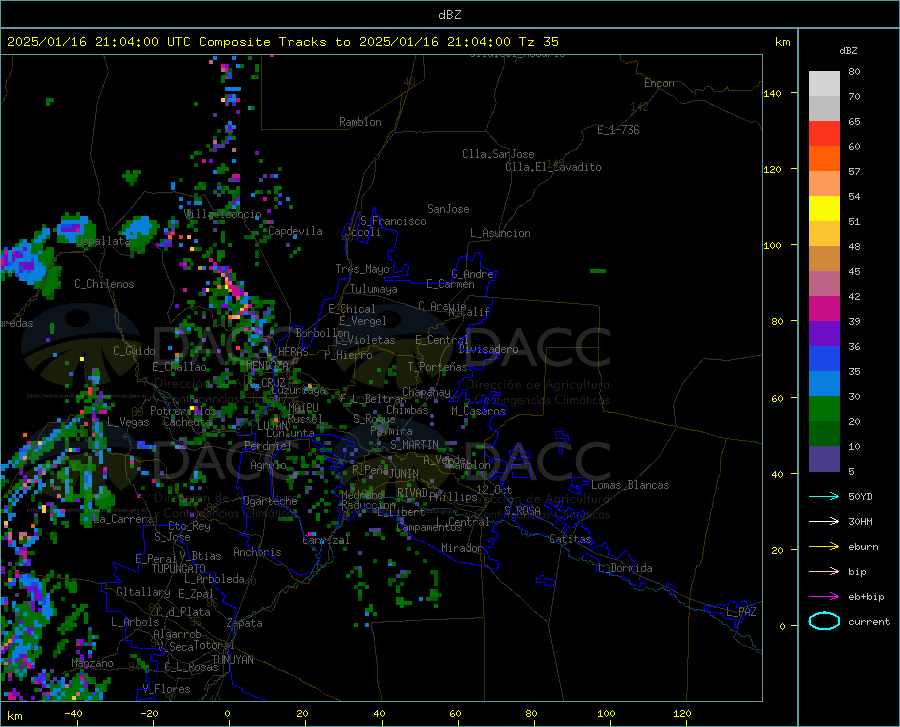Click the 65 dBZ light gray swatch

click(824, 109)
